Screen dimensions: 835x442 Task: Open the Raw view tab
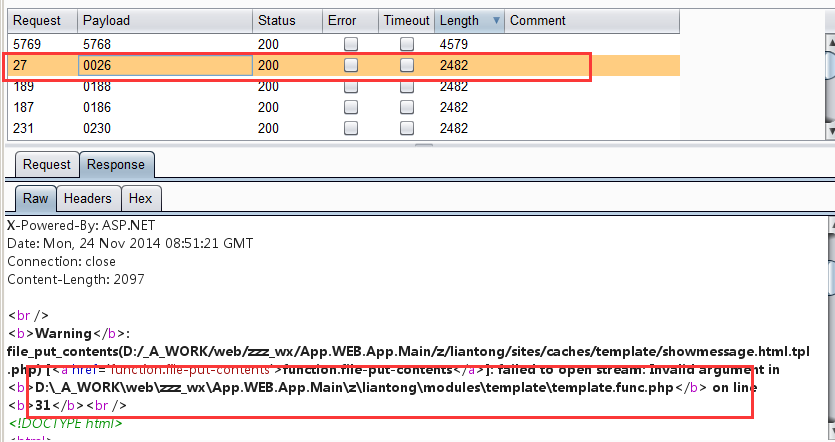click(35, 198)
